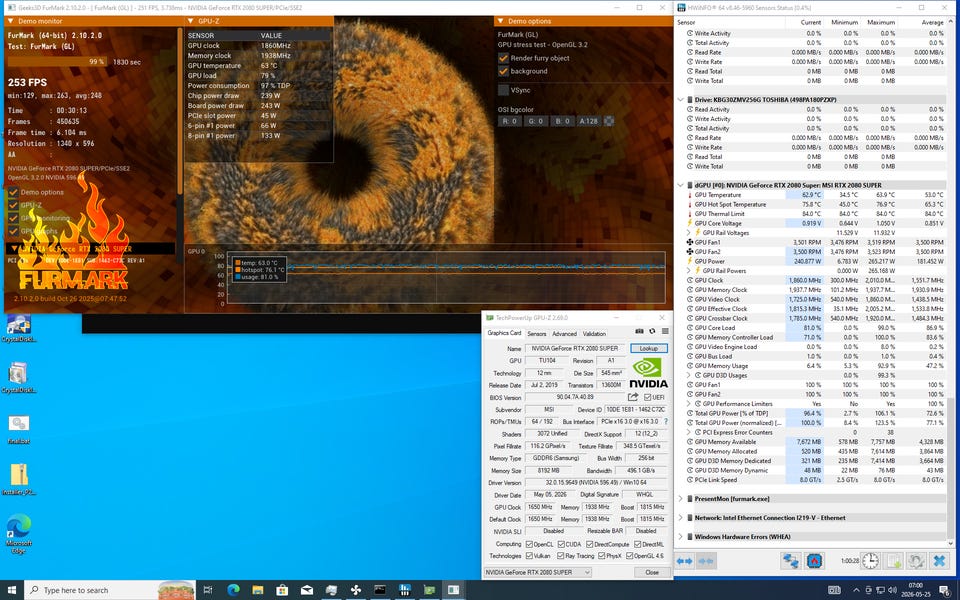Click GPU-Z bus interface question mark

[666, 422]
